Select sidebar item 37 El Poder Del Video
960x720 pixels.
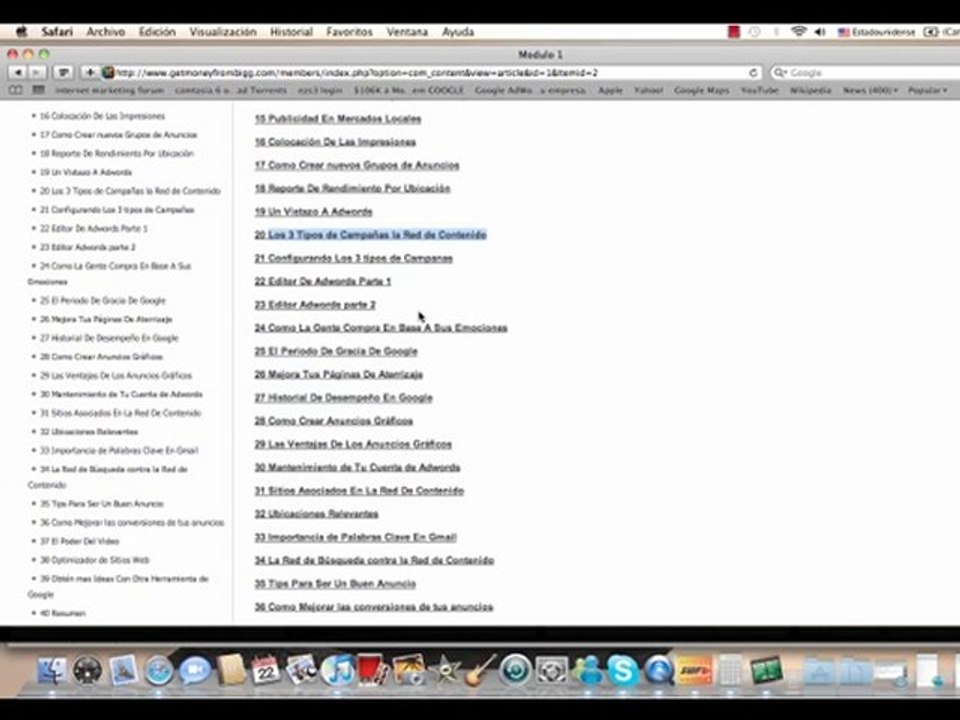[80, 541]
